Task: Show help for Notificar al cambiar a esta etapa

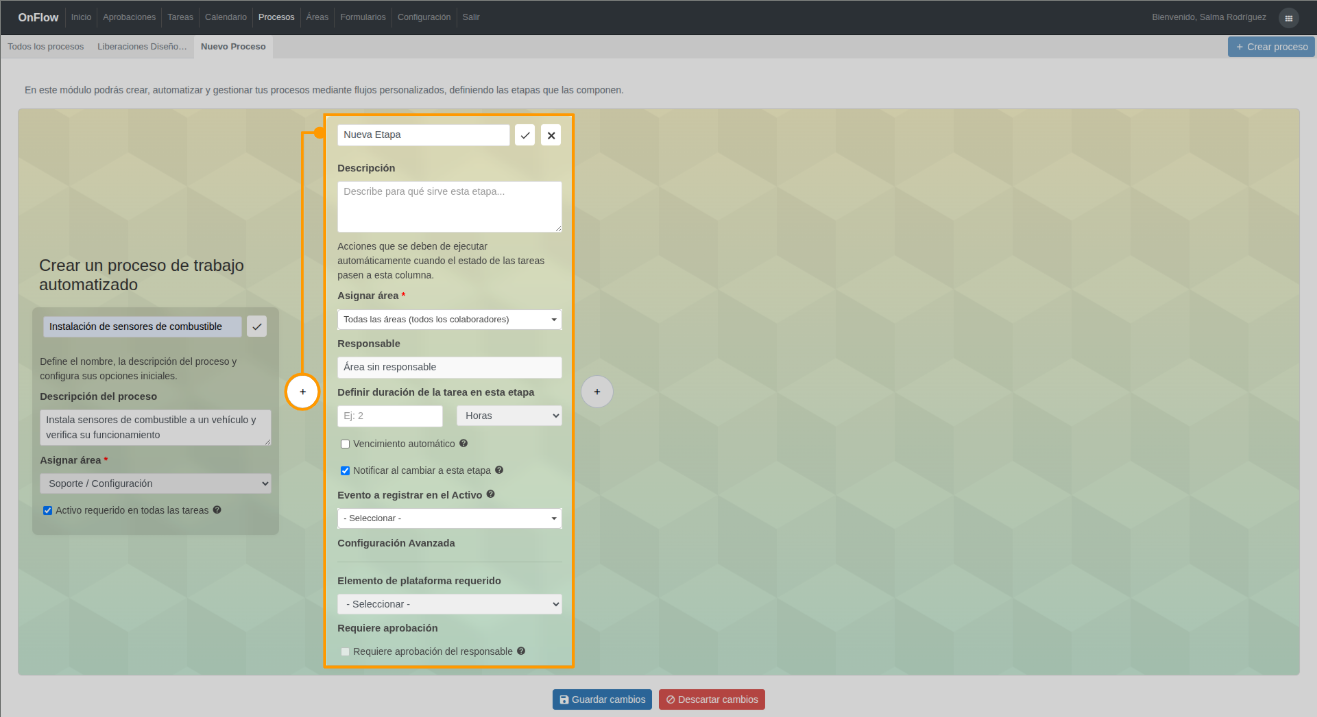Action: click(x=499, y=470)
